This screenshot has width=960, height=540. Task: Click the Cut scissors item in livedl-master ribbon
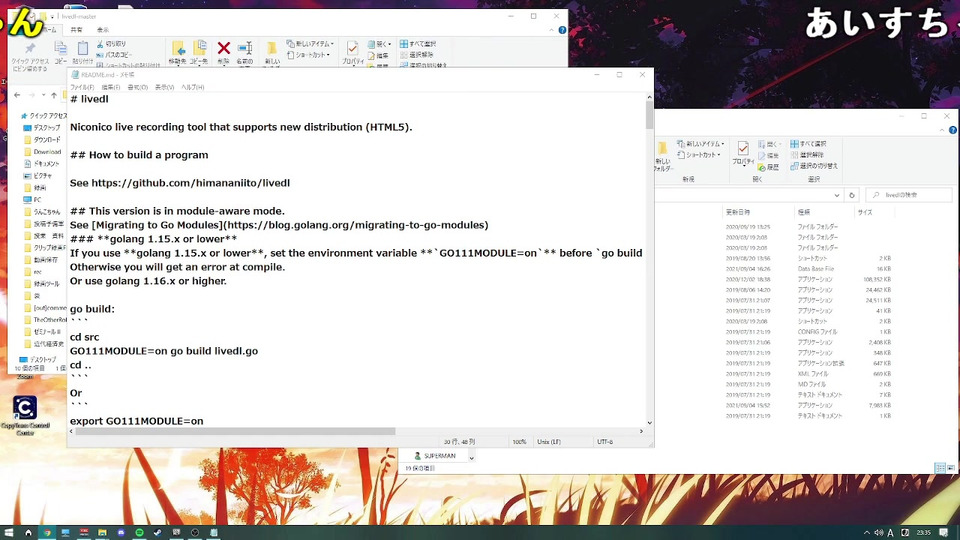click(x=111, y=44)
